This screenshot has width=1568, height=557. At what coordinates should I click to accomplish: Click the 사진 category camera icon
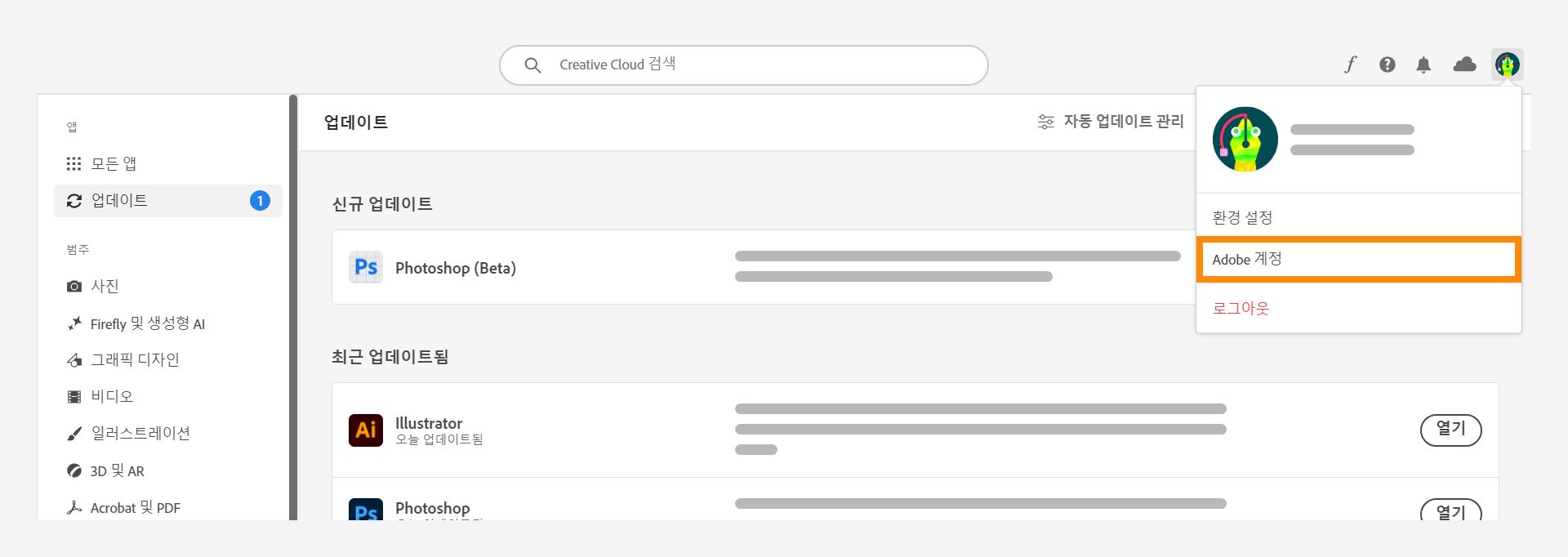click(74, 286)
